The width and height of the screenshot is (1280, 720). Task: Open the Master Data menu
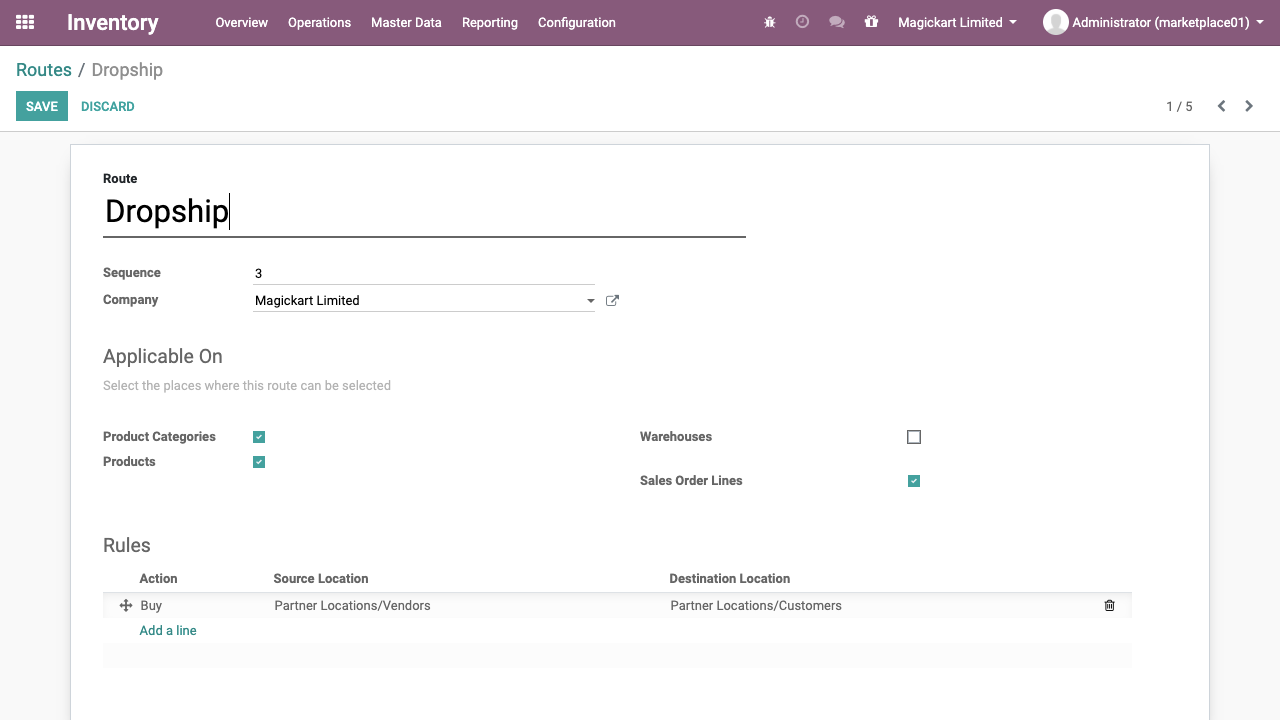coord(406,22)
